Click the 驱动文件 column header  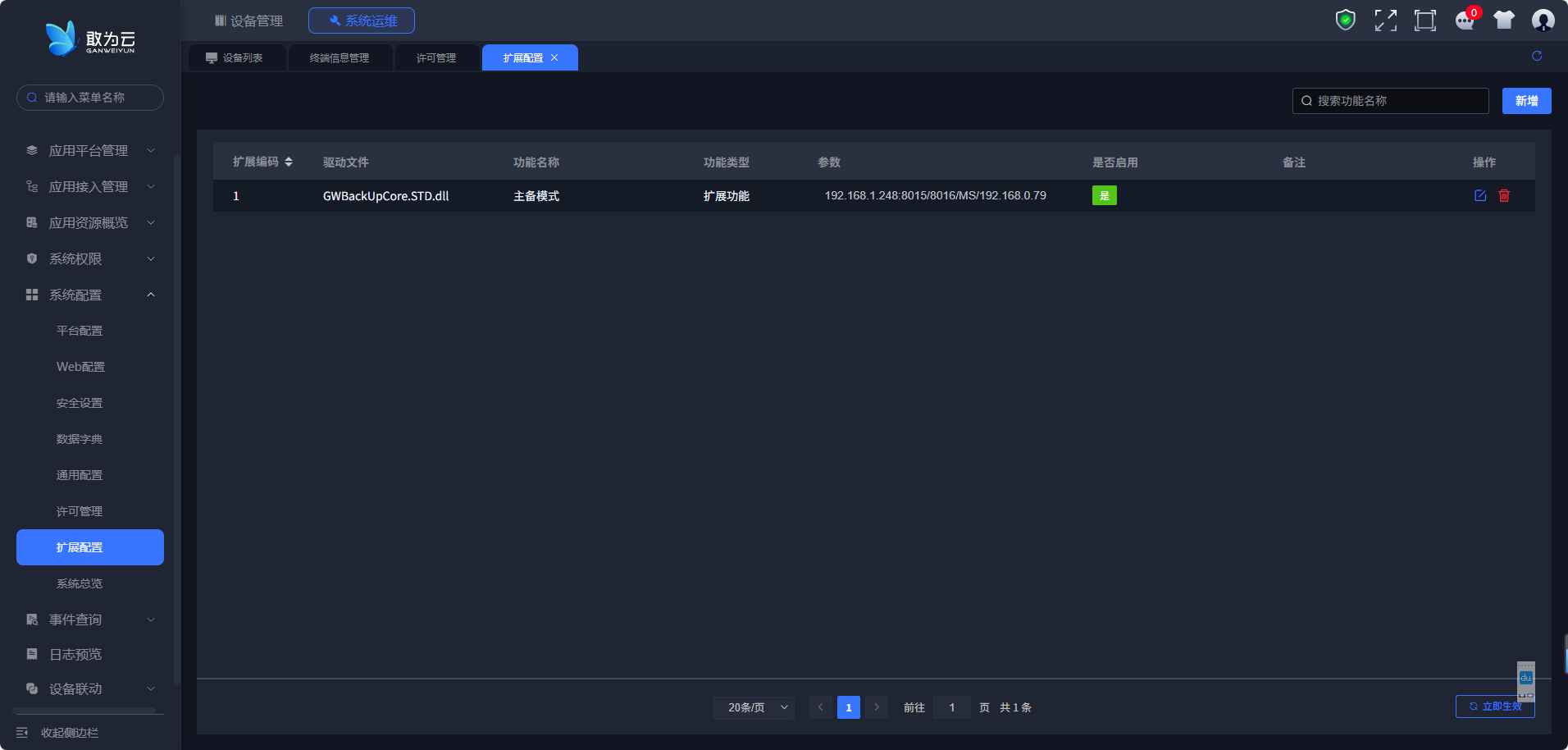(346, 162)
